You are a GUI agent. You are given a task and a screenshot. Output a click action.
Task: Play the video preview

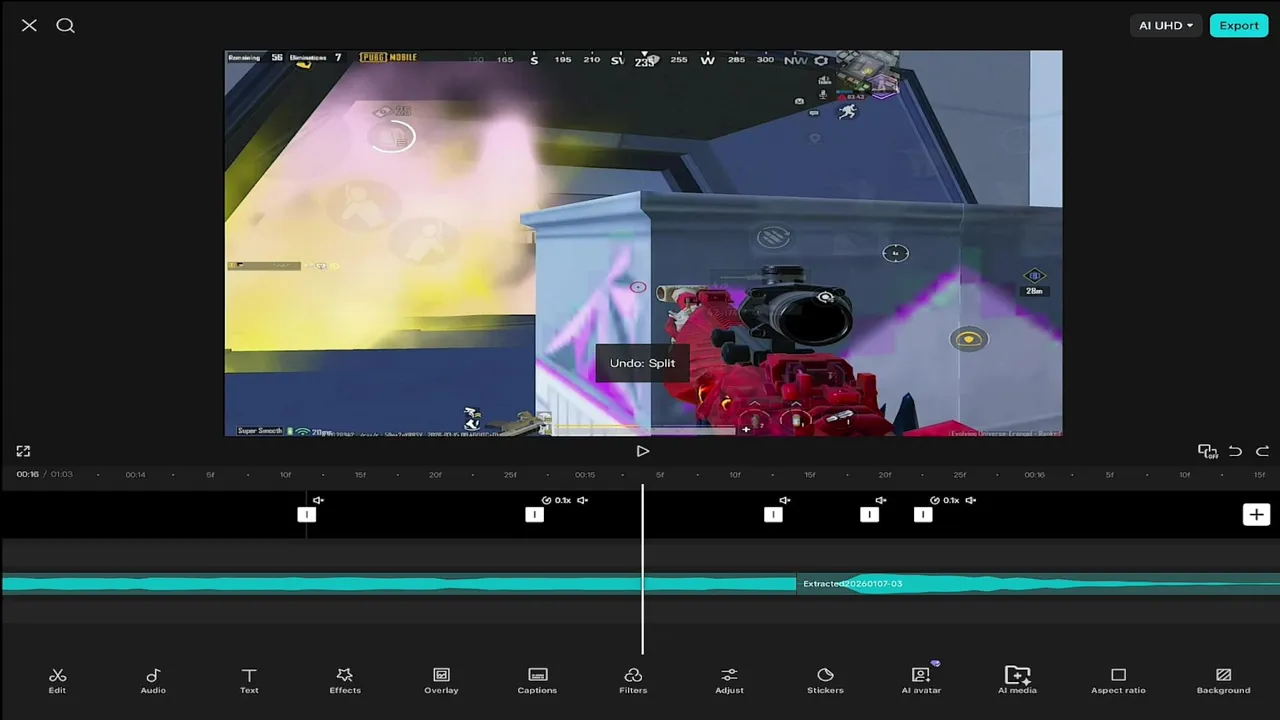(x=642, y=451)
